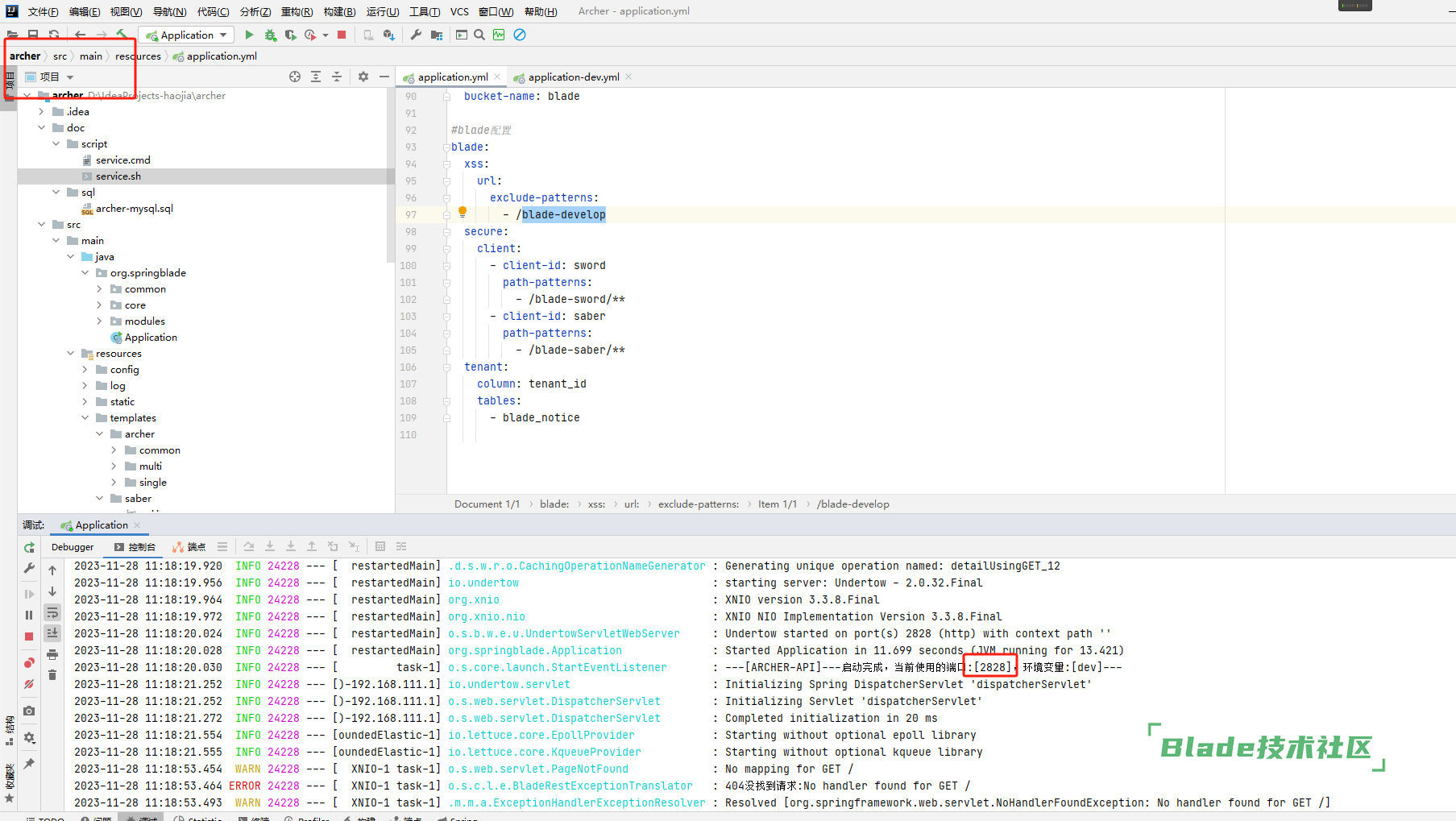1456x821 pixels.
Task: Select the Application class in the project tree
Action: (151, 337)
